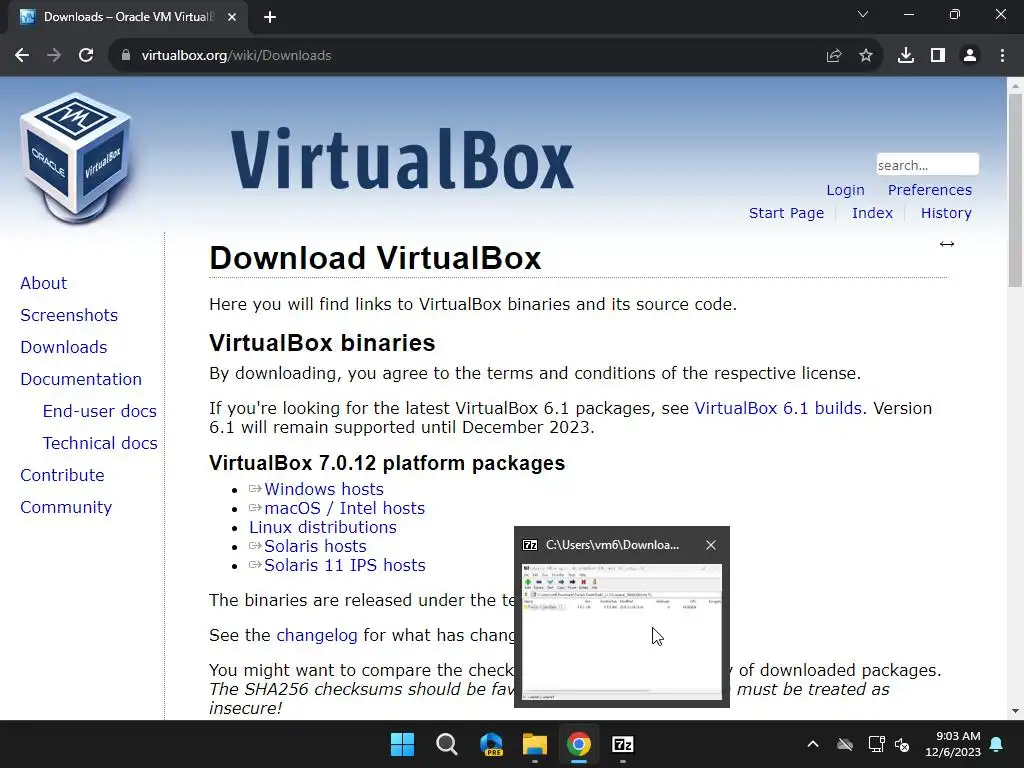Click the padlock site info icon
1024x768 pixels.
point(125,56)
